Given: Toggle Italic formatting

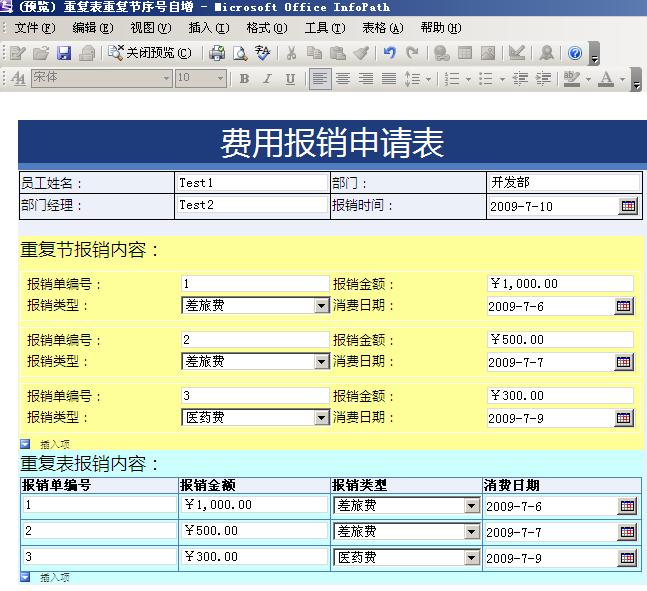Looking at the screenshot, I should (x=267, y=79).
